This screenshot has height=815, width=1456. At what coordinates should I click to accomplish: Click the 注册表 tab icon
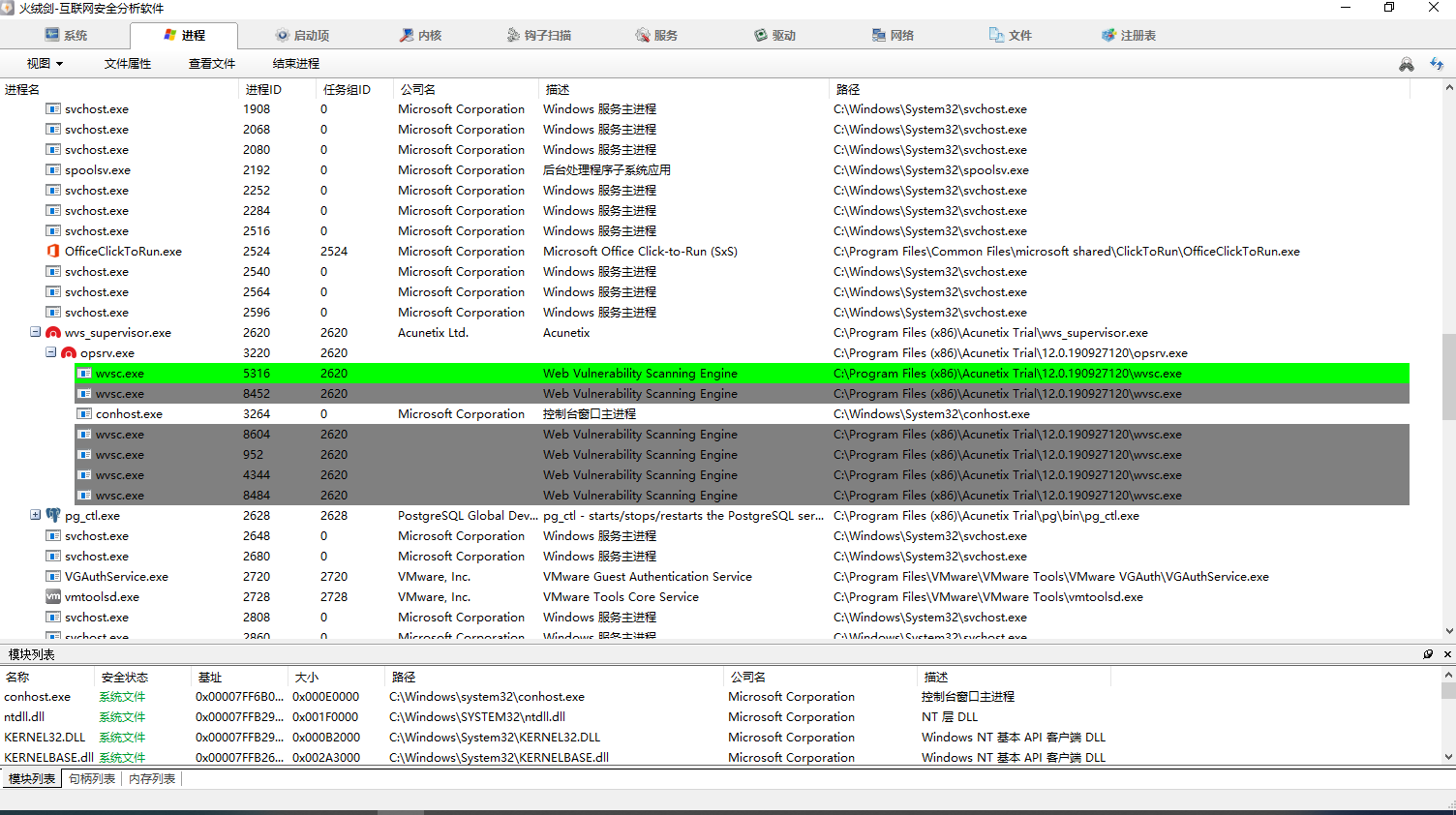click(x=1108, y=35)
